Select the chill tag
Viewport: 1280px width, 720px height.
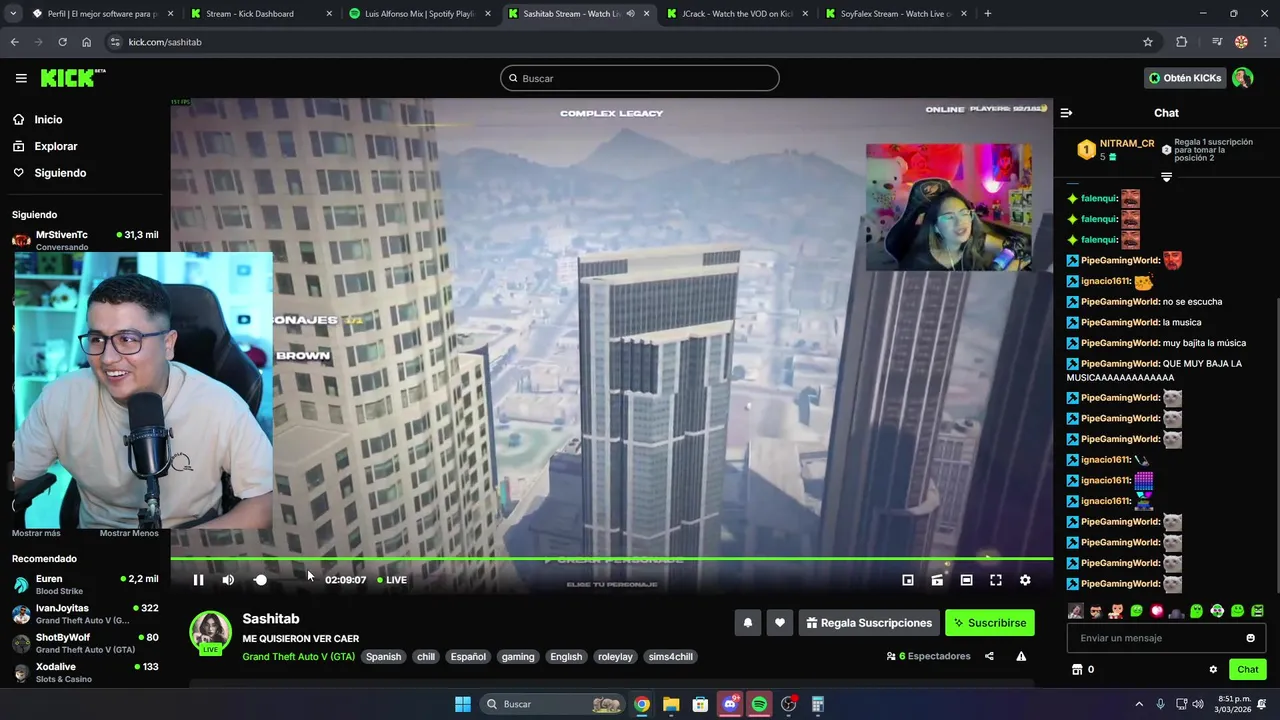pos(426,657)
